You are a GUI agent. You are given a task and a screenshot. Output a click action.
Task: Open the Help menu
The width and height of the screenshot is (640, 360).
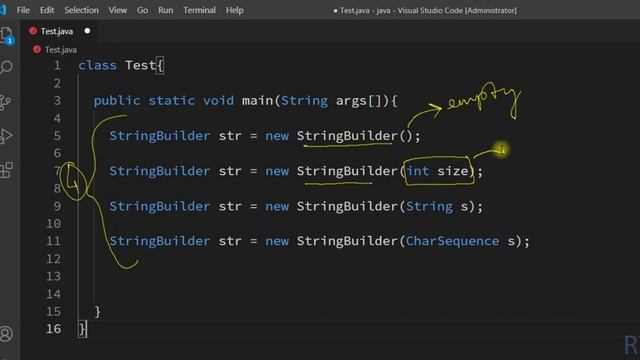235,10
